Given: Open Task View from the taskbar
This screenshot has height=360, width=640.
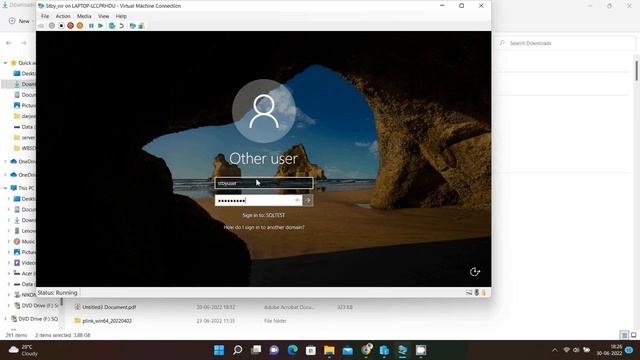Looking at the screenshot, I should (256, 350).
